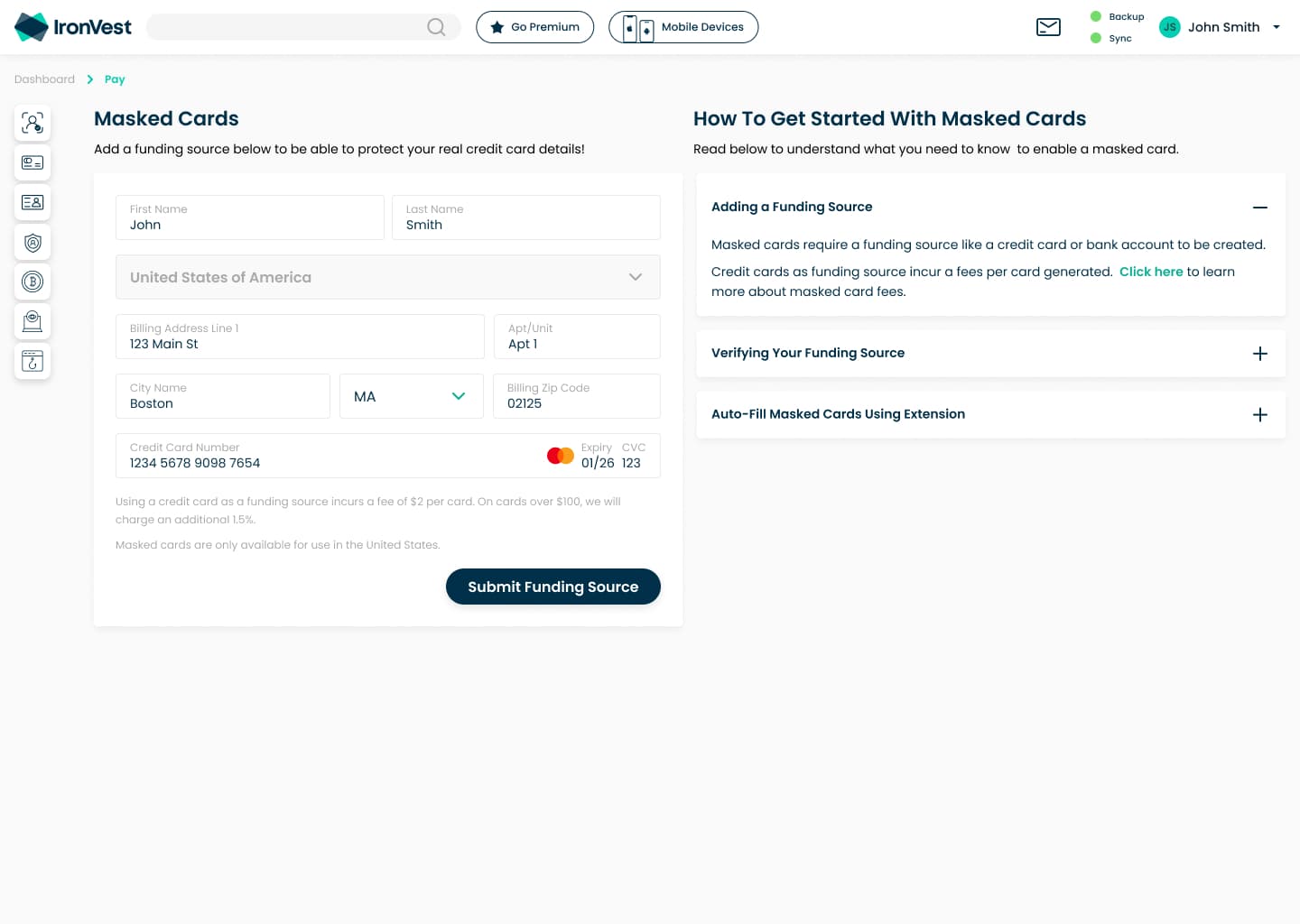1300x924 pixels.
Task: Click the search magnifier icon
Action: click(436, 27)
